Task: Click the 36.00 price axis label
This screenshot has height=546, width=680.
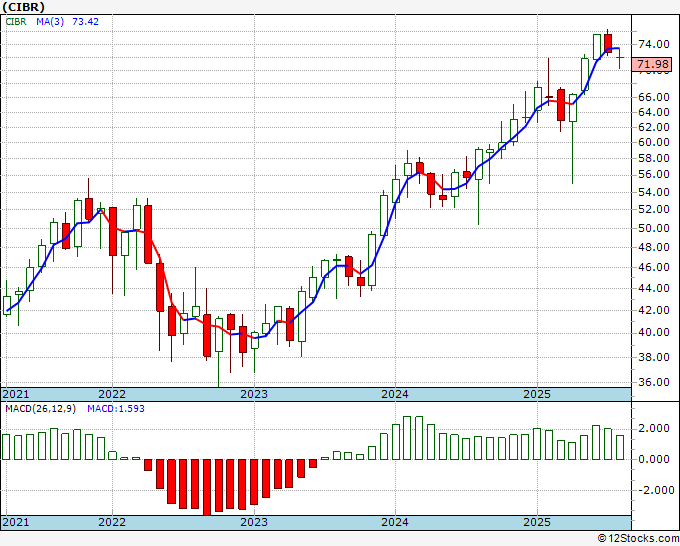Action: pyautogui.click(x=654, y=382)
